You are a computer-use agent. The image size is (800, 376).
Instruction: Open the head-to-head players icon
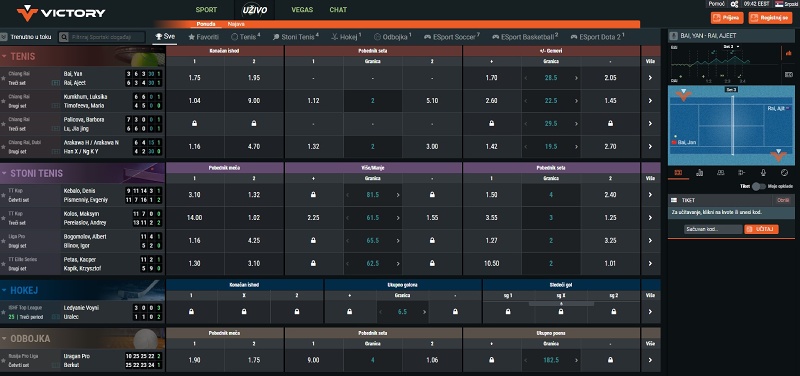720,172
